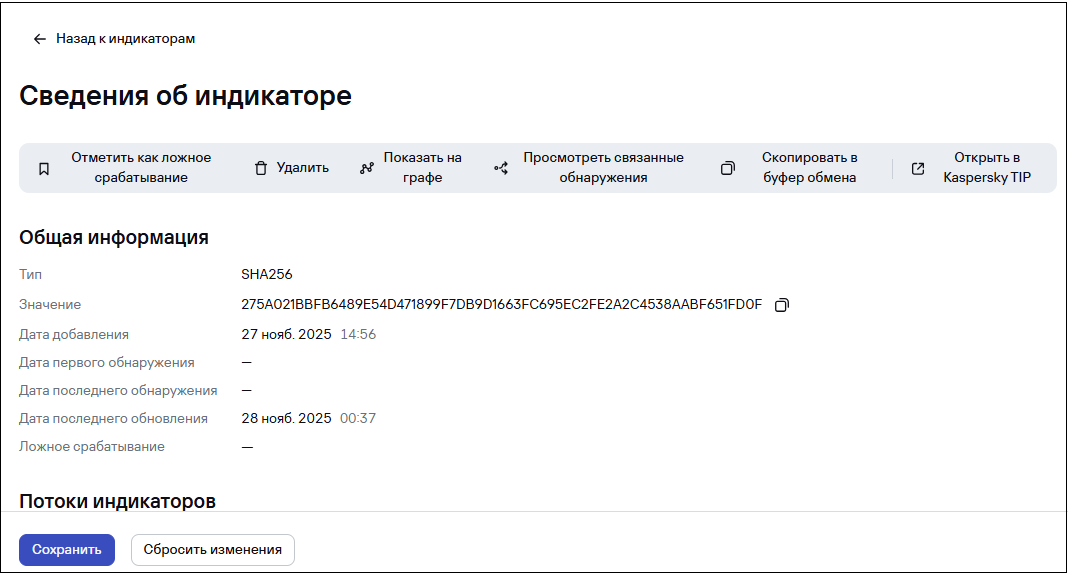The width and height of the screenshot is (1068, 575).
Task: Click the time '14:56'
Action: coord(358,335)
